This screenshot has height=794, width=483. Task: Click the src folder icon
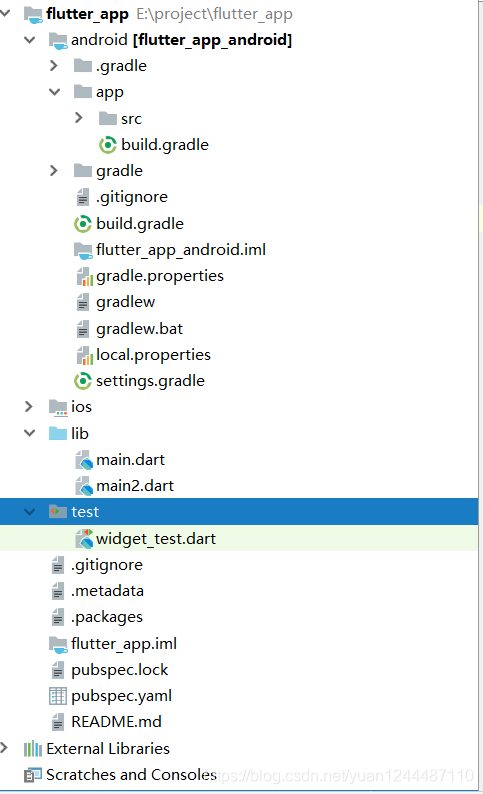(x=107, y=118)
